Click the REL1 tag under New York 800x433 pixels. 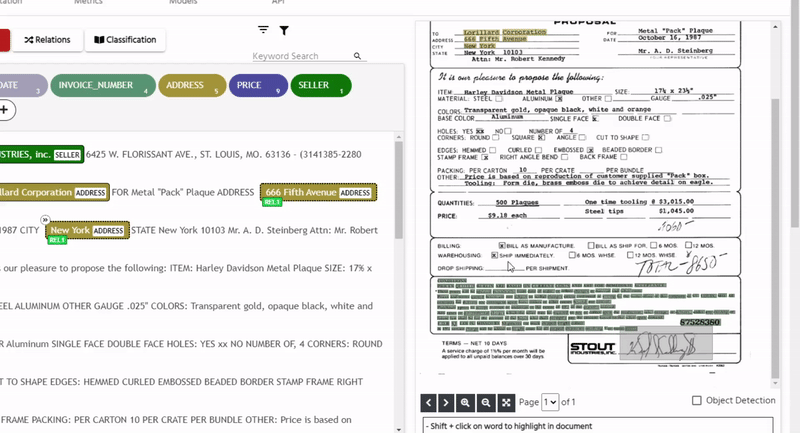click(x=57, y=240)
